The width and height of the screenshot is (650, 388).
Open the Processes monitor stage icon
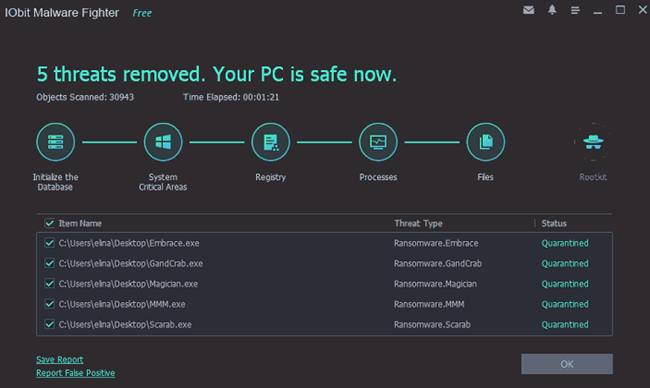378,142
